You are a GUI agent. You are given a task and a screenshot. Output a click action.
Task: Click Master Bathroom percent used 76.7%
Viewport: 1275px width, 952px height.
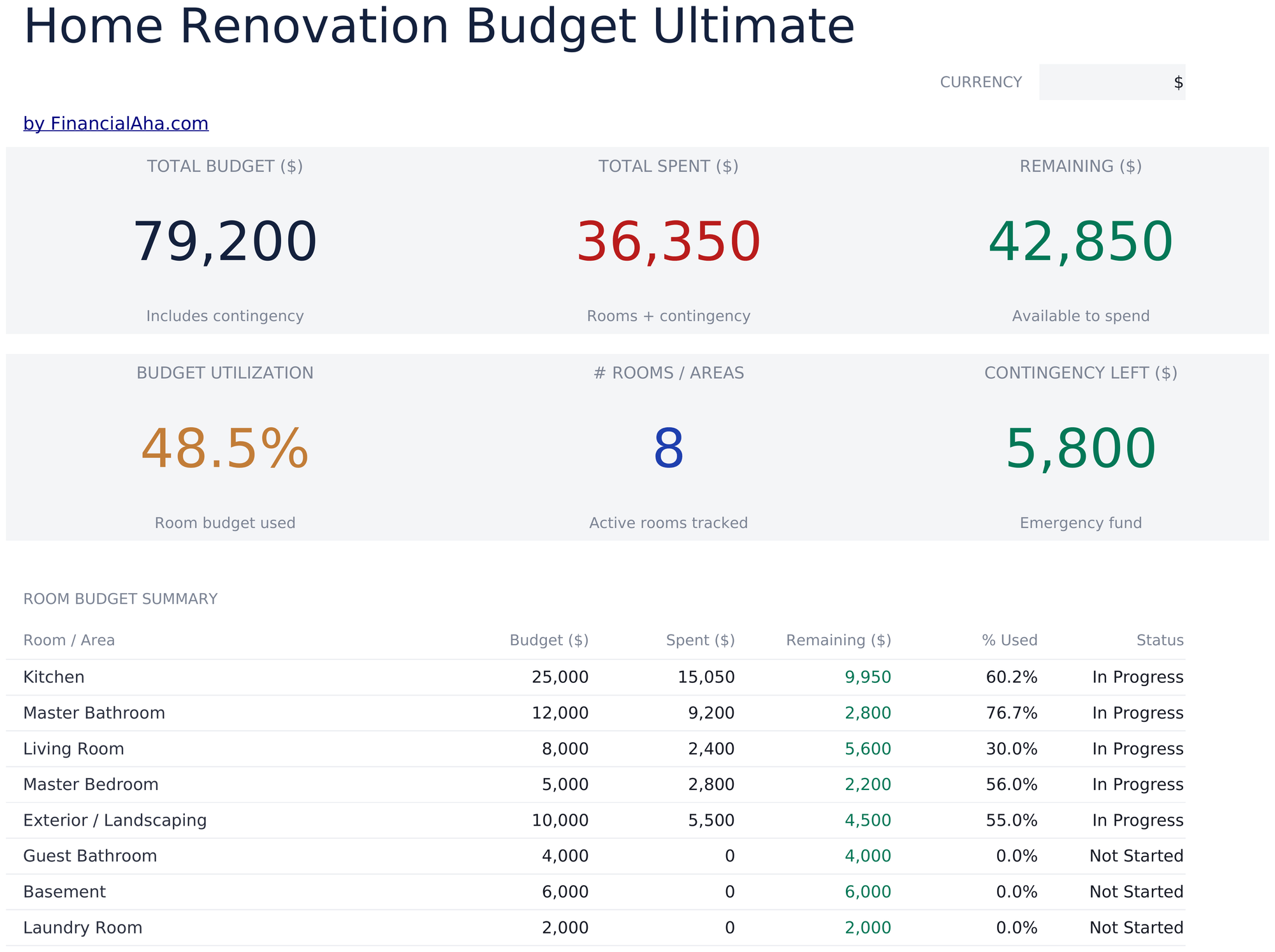1012,713
